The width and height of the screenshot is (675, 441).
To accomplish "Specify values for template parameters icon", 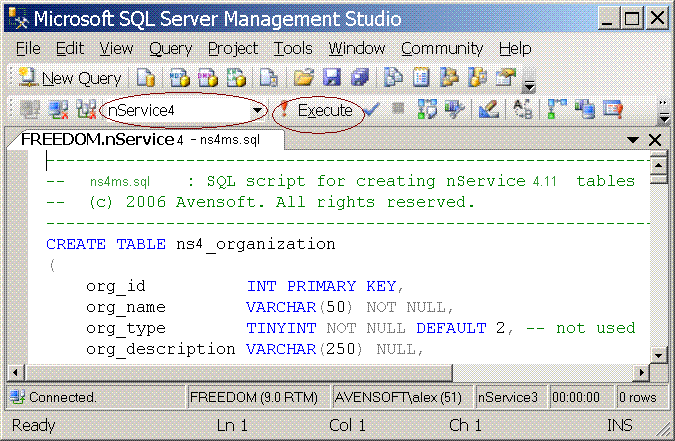I will (x=522, y=109).
